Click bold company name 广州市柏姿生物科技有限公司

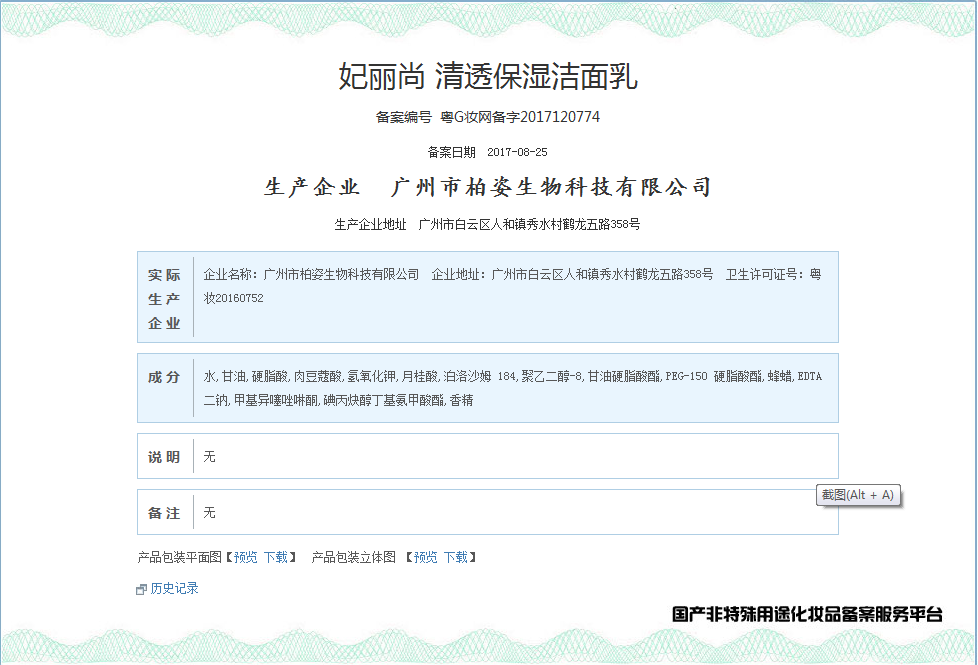[551, 187]
